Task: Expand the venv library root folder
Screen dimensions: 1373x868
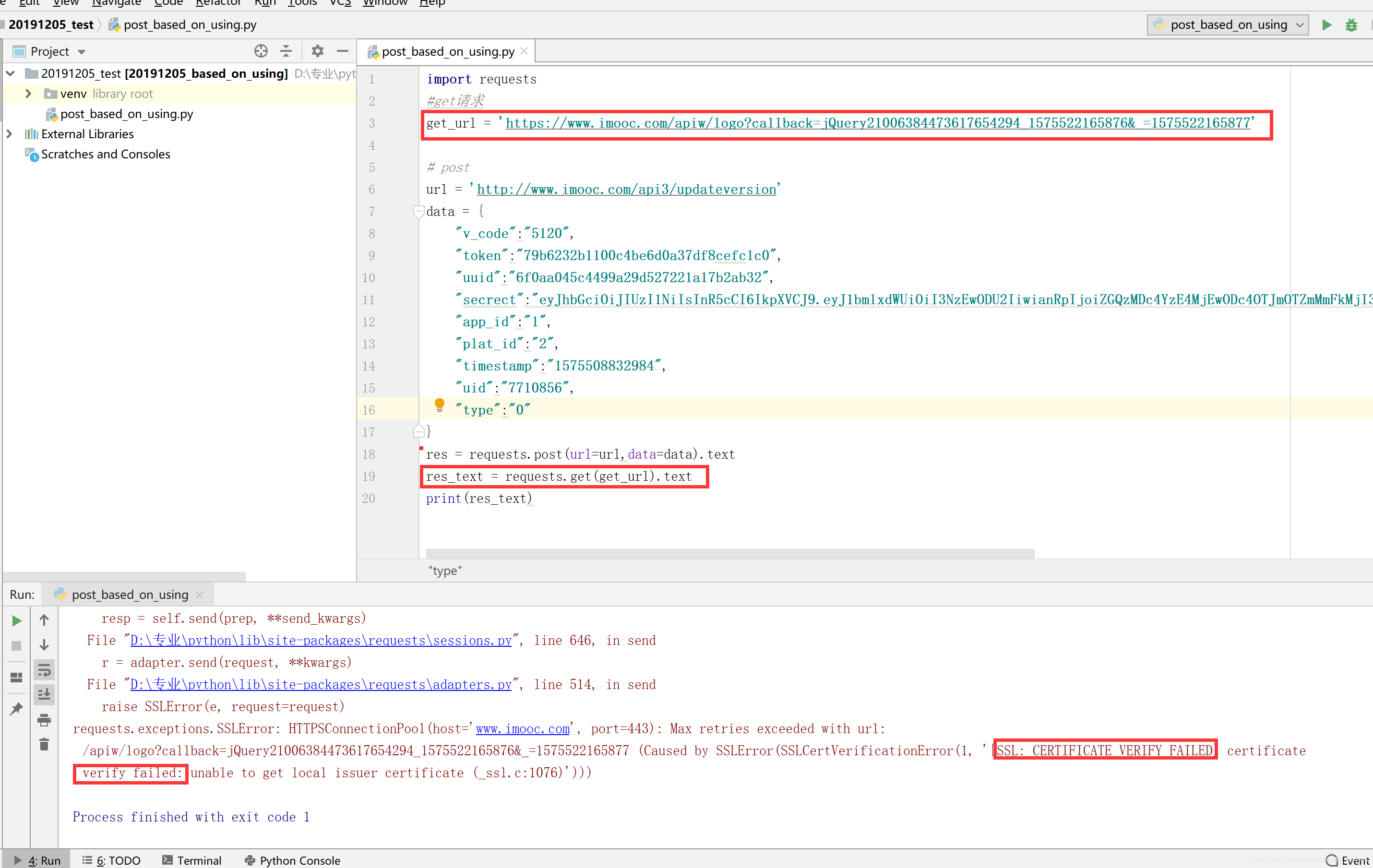Action: point(28,94)
